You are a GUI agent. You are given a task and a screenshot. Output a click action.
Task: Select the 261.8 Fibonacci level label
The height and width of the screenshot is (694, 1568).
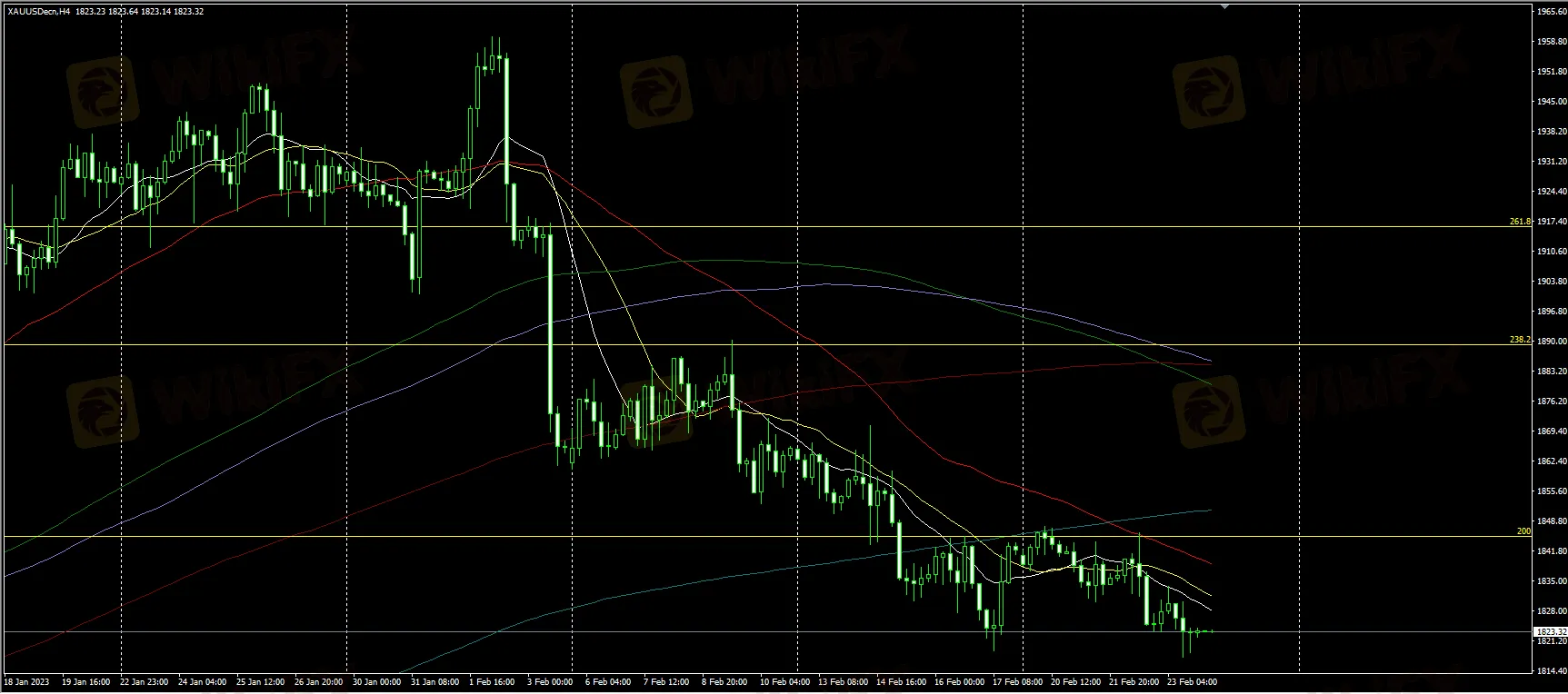pyautogui.click(x=1520, y=221)
